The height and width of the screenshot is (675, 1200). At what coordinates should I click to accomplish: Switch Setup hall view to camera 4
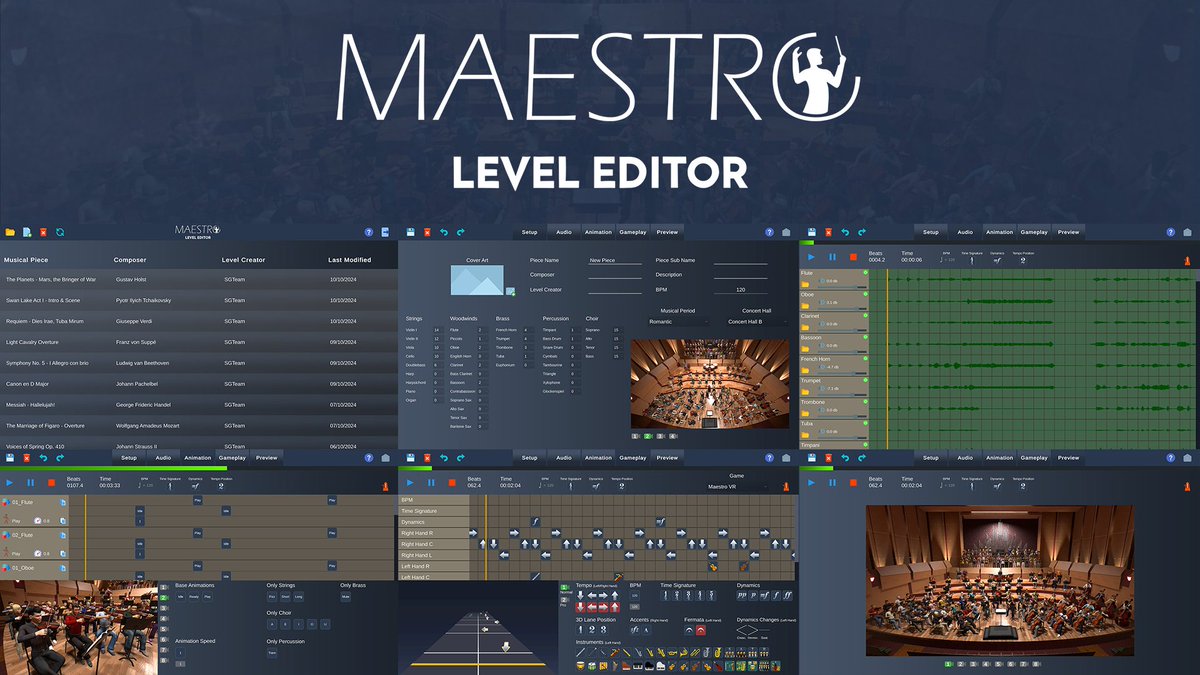tap(673, 436)
